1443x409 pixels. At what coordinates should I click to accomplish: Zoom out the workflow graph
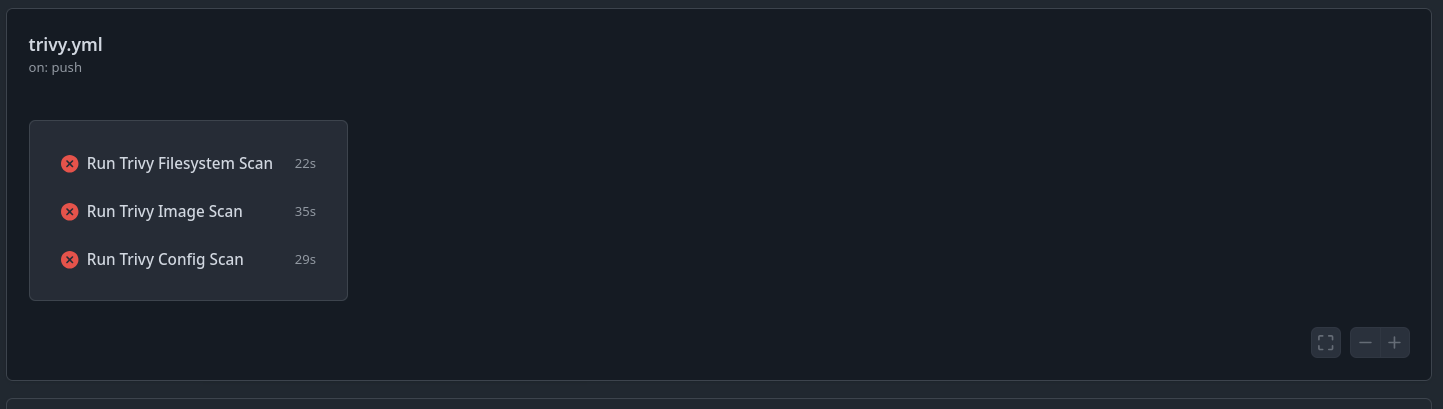click(x=1365, y=343)
